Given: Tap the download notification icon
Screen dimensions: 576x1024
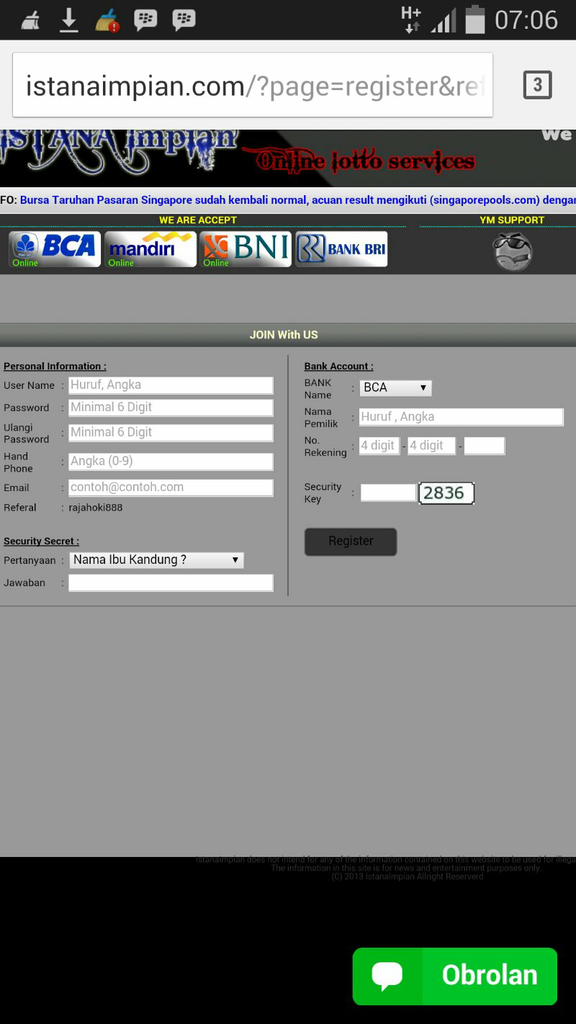Looking at the screenshot, I should (69, 20).
